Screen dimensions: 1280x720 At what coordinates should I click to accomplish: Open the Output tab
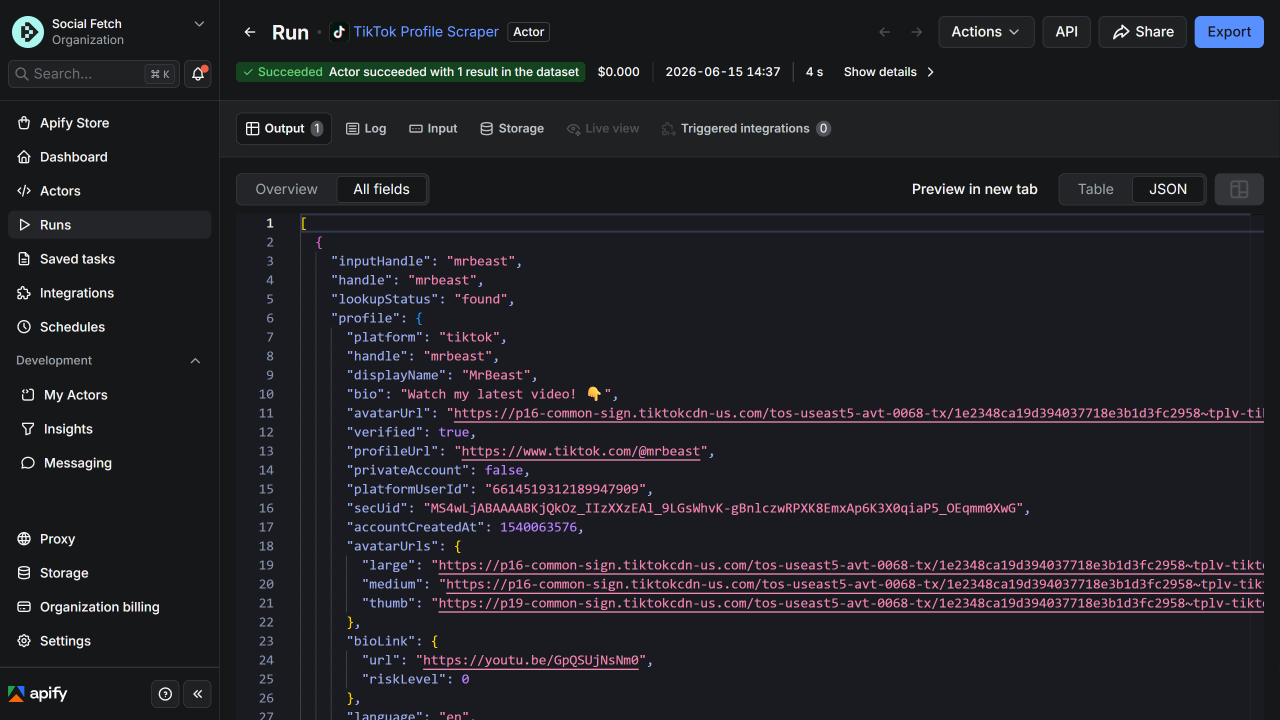click(x=284, y=129)
